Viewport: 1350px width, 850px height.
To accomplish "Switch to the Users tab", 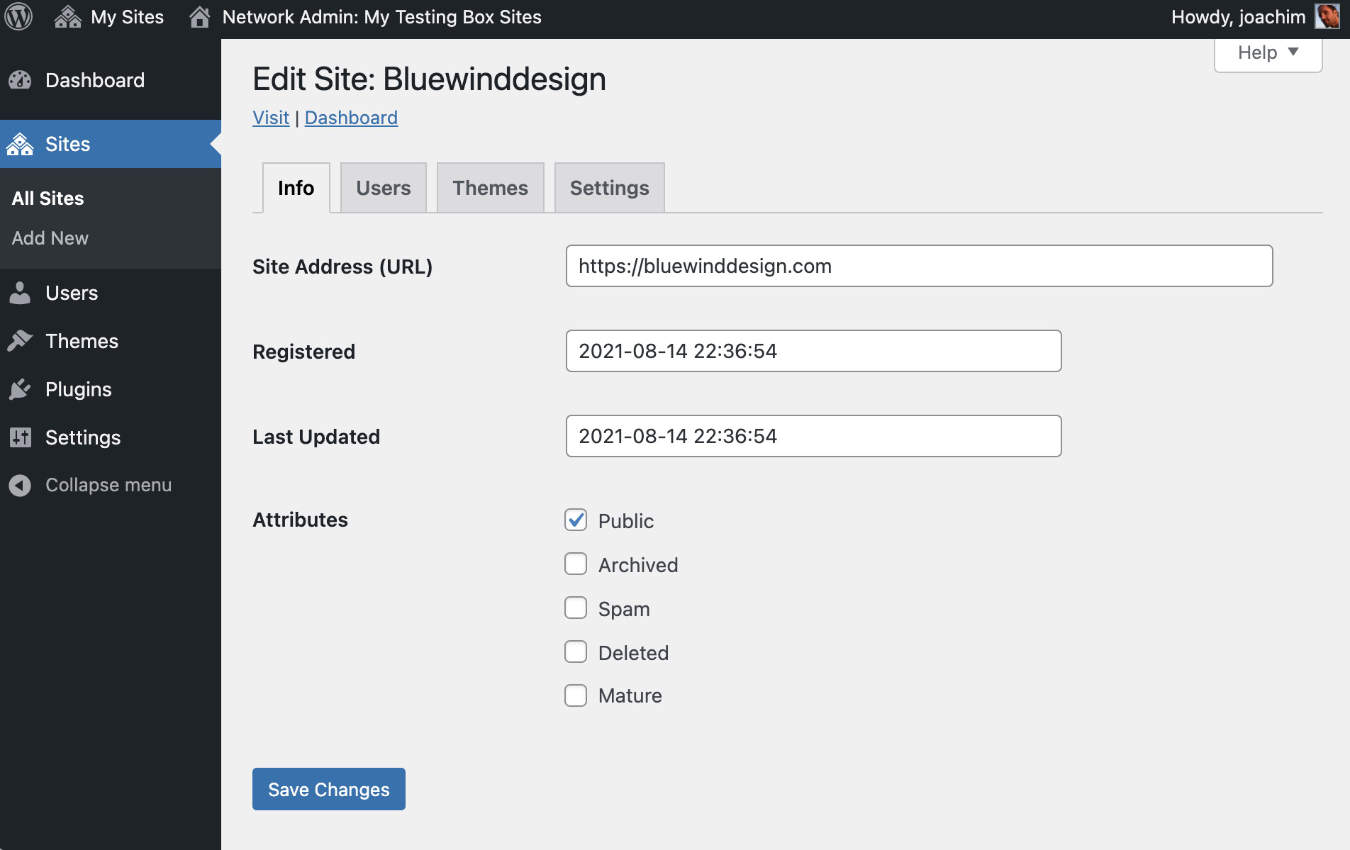I will [x=383, y=188].
